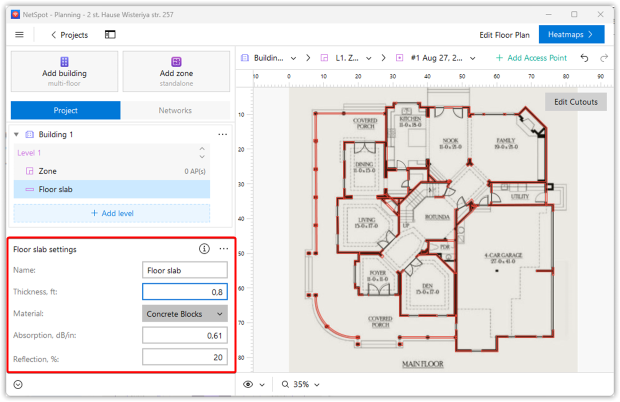
Task: Switch to the Project tab
Action: (x=66, y=110)
